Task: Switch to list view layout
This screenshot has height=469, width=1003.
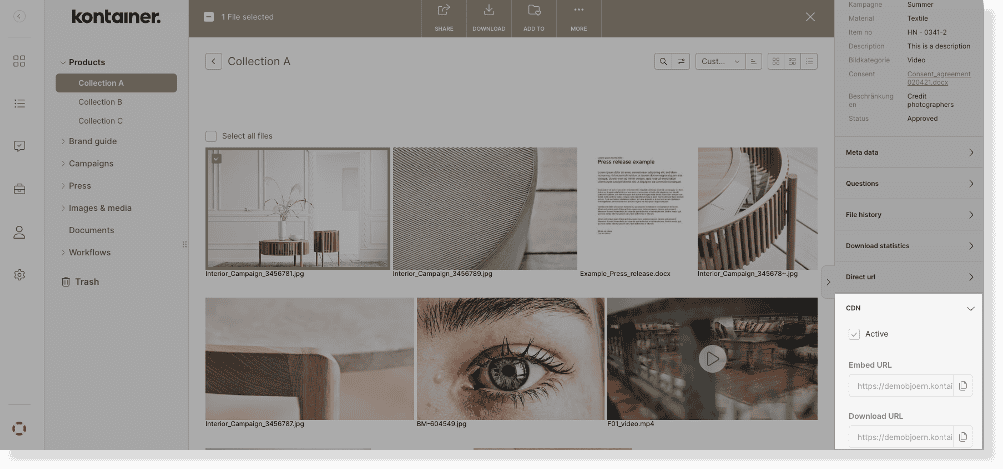Action: (x=809, y=61)
